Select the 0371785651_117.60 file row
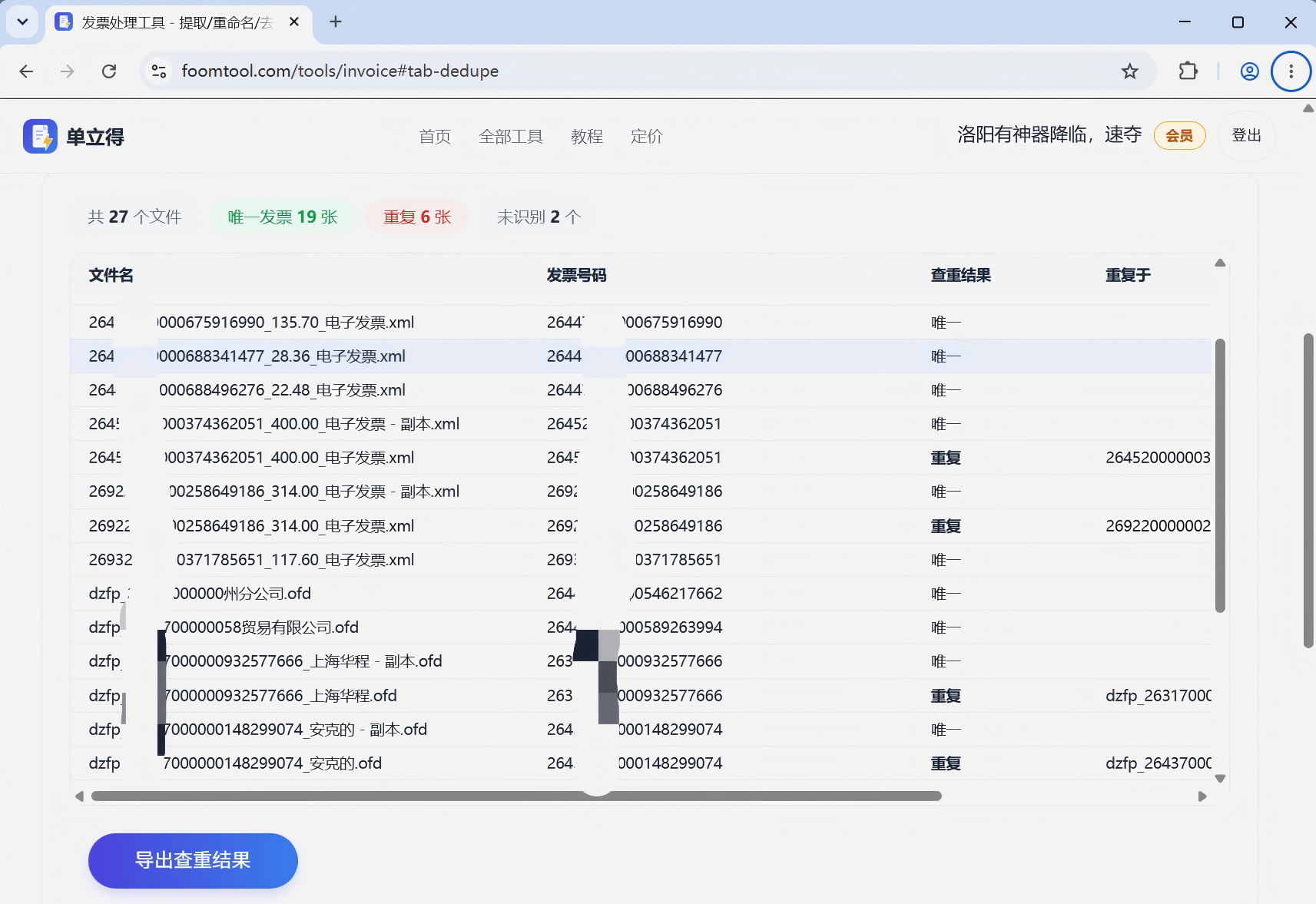Screen dimensions: 1316x904 [x=641, y=560]
